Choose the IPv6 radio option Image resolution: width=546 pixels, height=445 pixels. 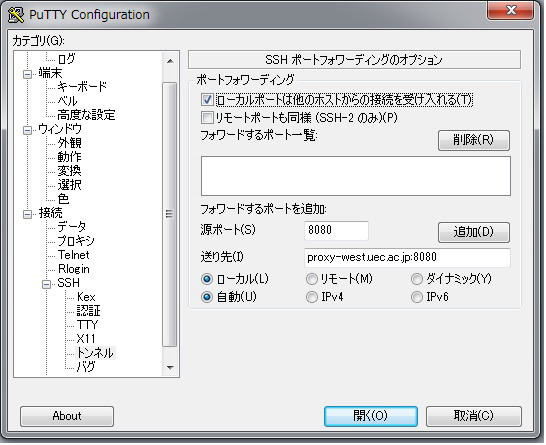pos(417,297)
